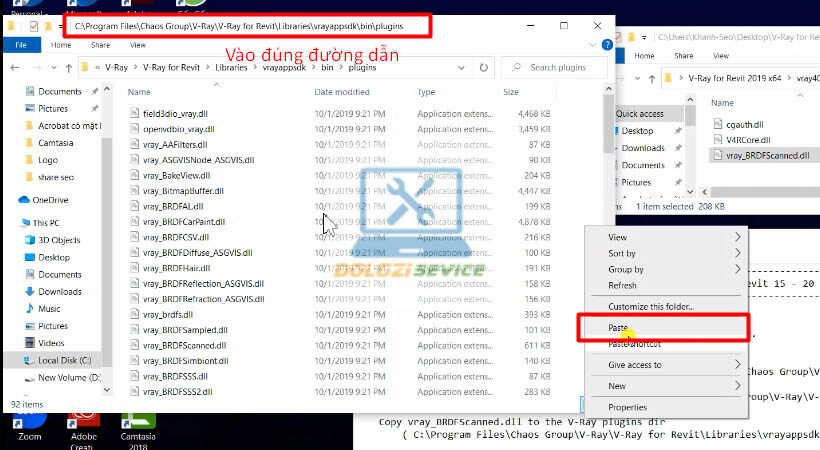The height and width of the screenshot is (450, 820).
Task: Select file openvdbio_vray.dll
Action: [x=179, y=129]
